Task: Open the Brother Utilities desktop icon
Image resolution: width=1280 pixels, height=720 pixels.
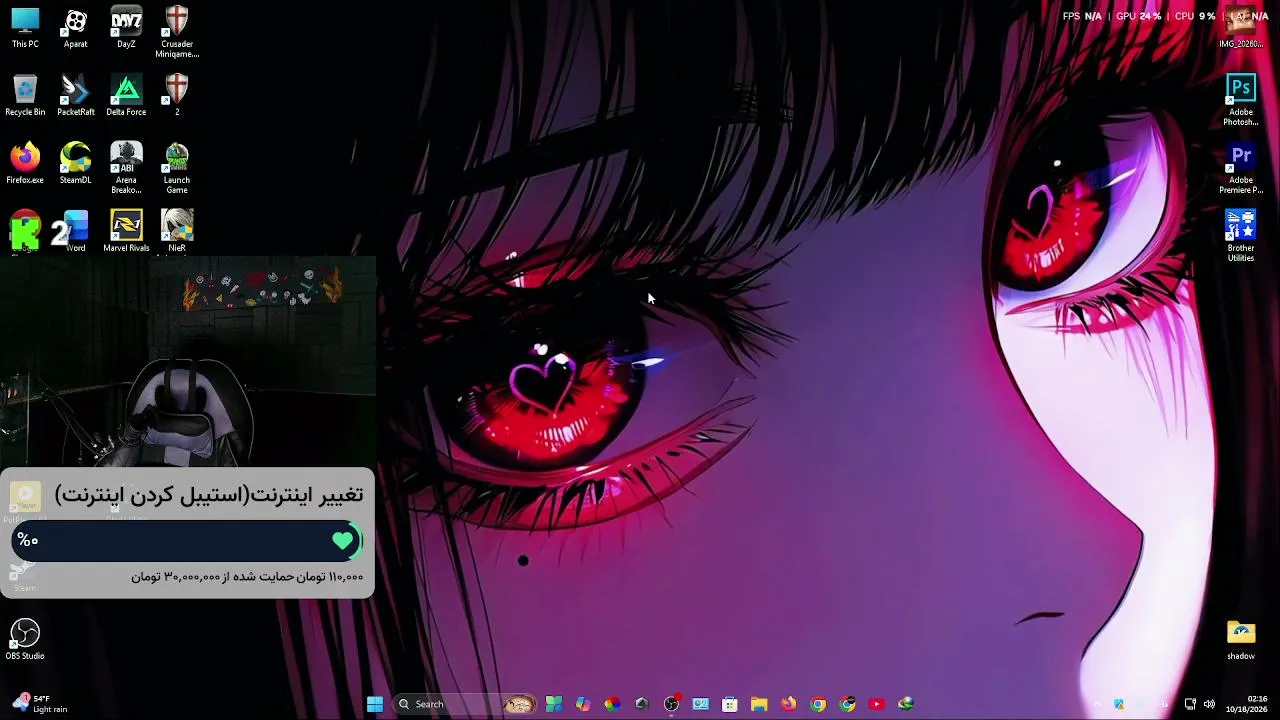Action: [x=1241, y=236]
